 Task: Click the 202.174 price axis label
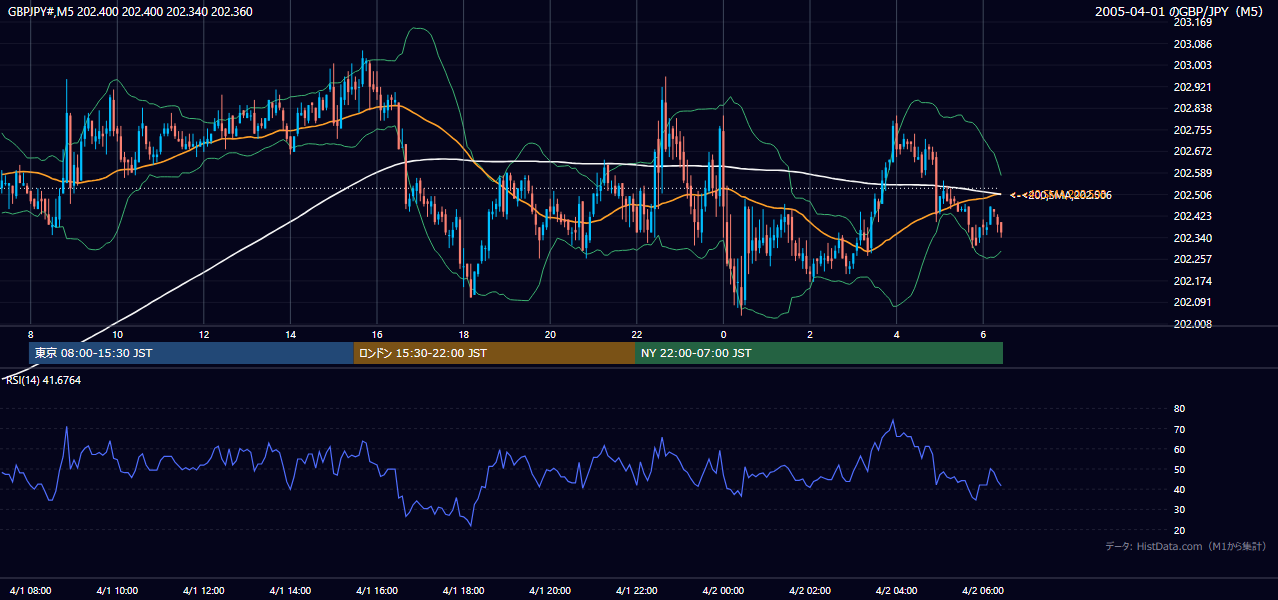[x=1193, y=281]
